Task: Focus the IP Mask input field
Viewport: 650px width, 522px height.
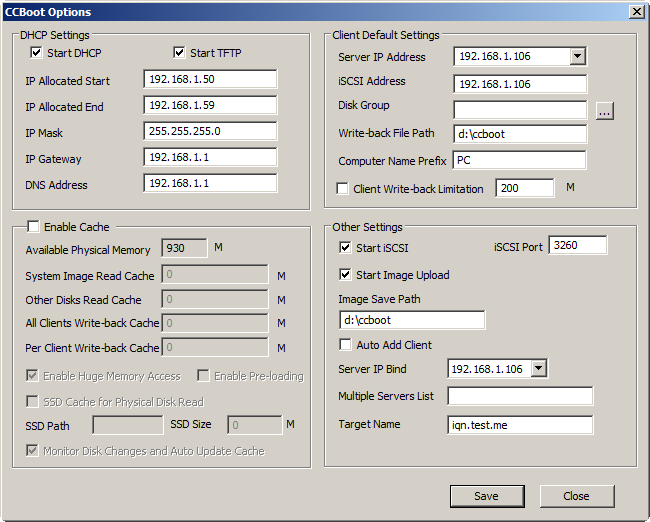Action: [x=210, y=132]
